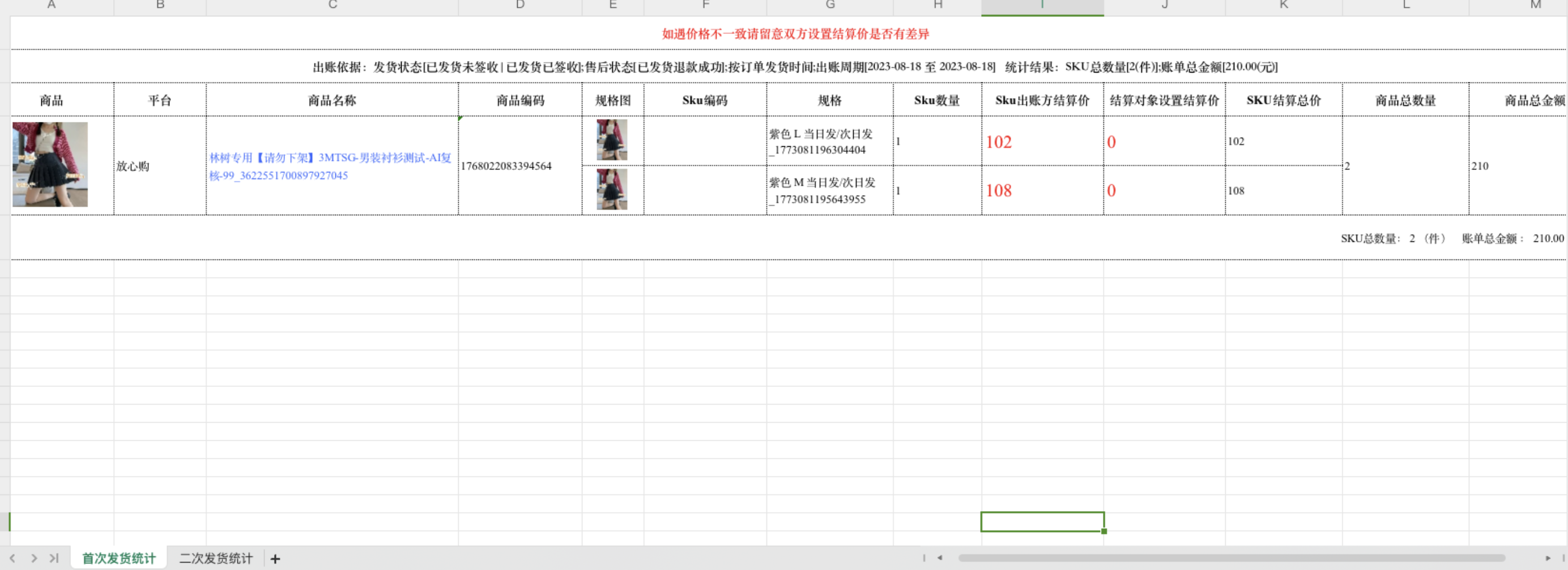Image resolution: width=1568 pixels, height=570 pixels.
Task: Click the SKU总数量 账单总金额 footer summary
Action: coord(1452,238)
